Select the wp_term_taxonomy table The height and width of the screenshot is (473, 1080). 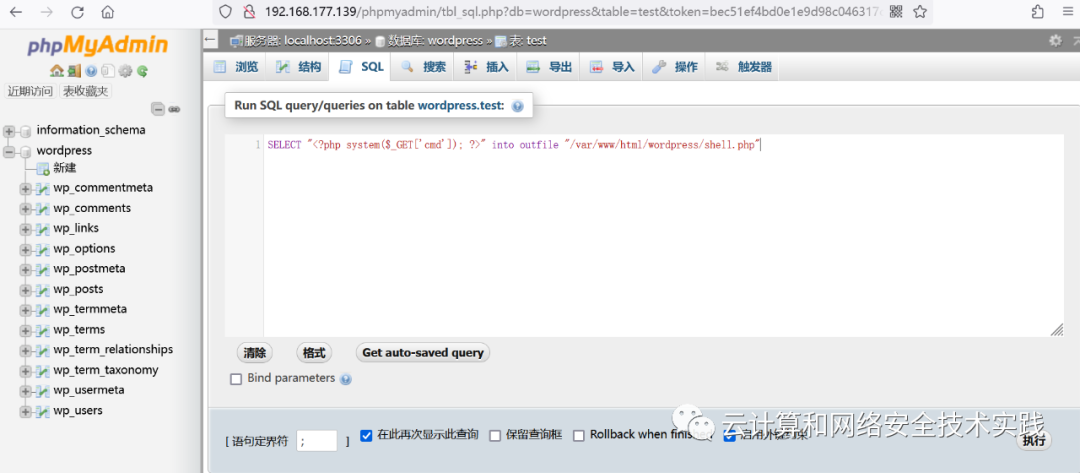coord(106,370)
